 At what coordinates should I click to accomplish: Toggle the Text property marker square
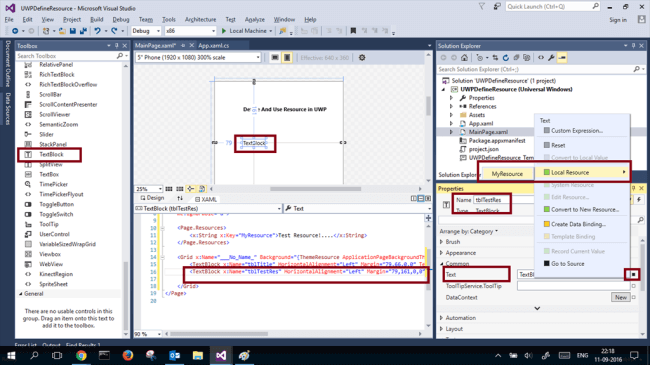pyautogui.click(x=633, y=275)
